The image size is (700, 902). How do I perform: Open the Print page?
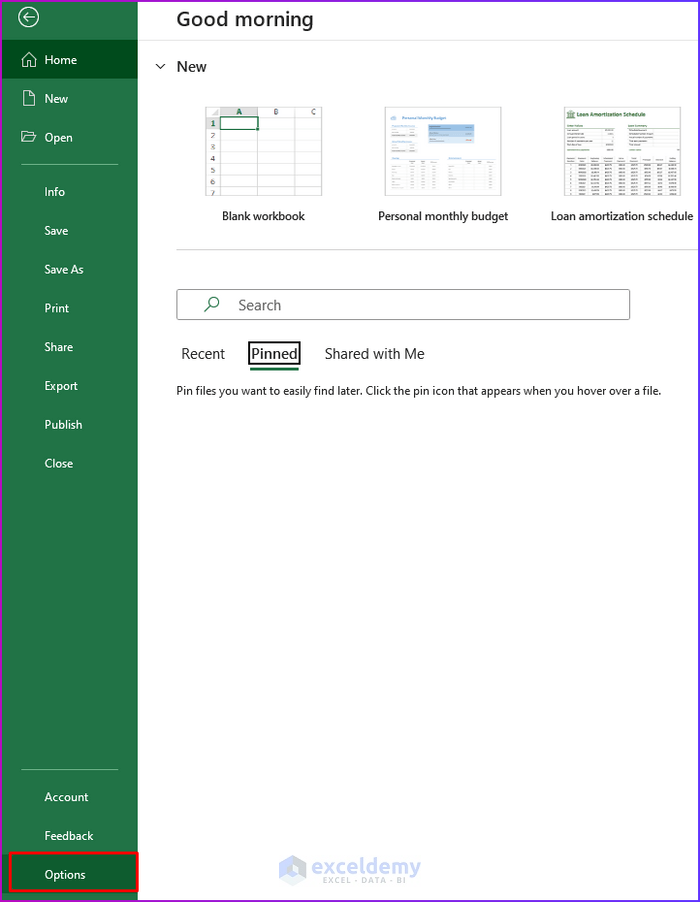tap(57, 308)
